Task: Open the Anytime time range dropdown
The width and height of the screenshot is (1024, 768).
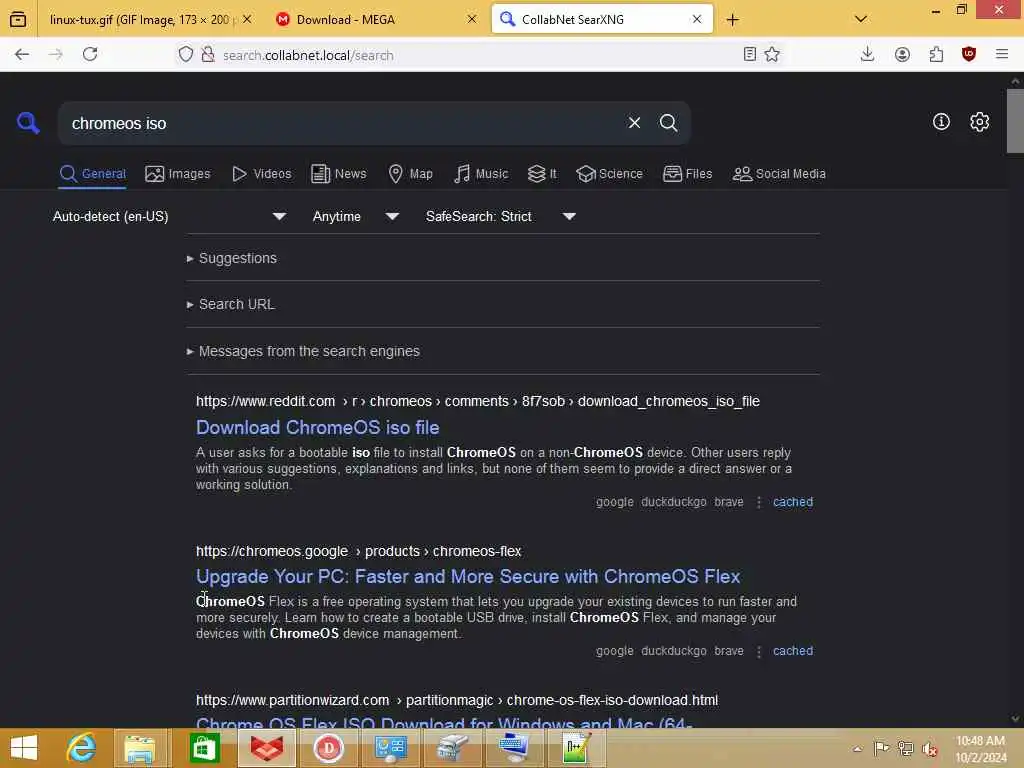Action: (x=355, y=216)
